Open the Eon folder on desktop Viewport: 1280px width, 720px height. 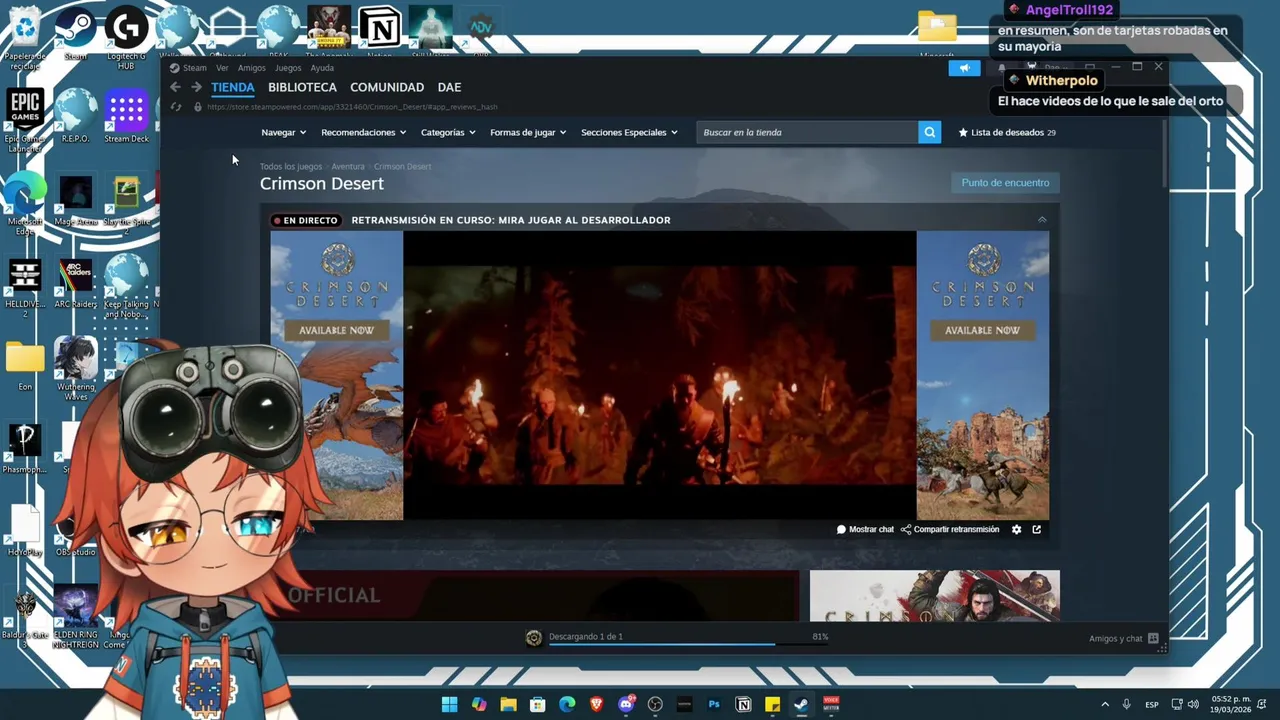click(25, 364)
